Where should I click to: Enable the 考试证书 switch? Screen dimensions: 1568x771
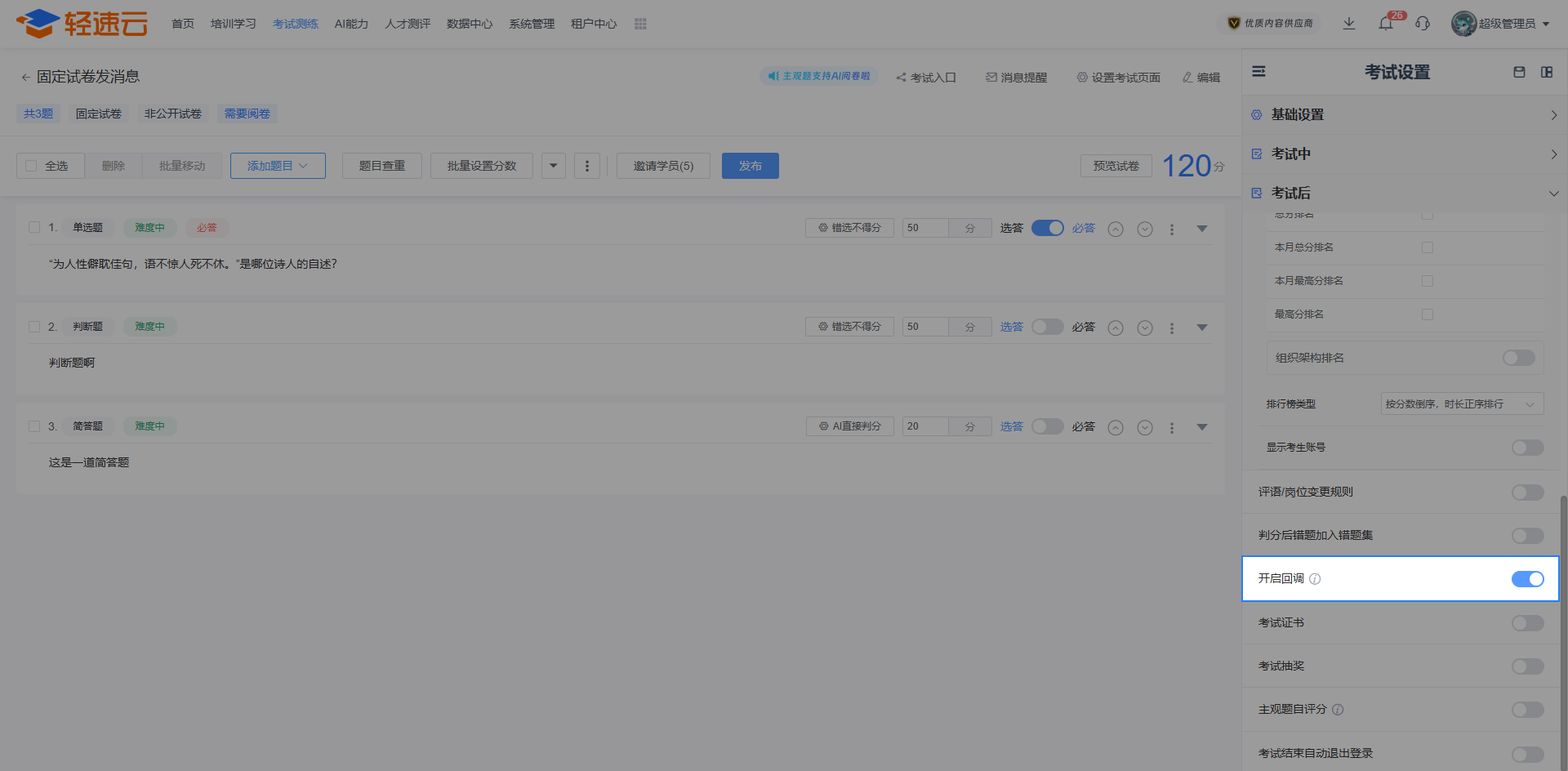tap(1527, 623)
